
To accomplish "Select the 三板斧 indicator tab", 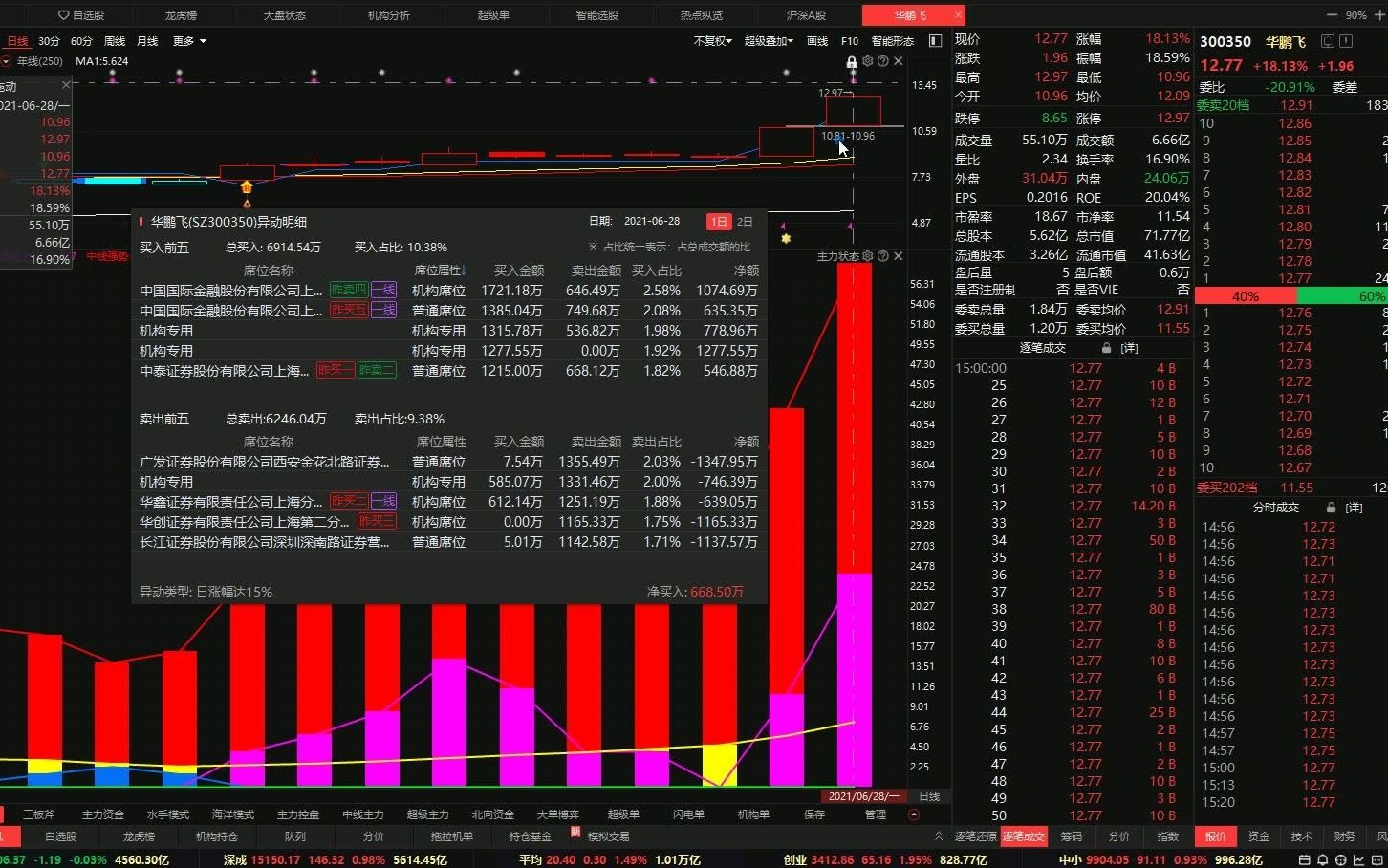I will [38, 814].
